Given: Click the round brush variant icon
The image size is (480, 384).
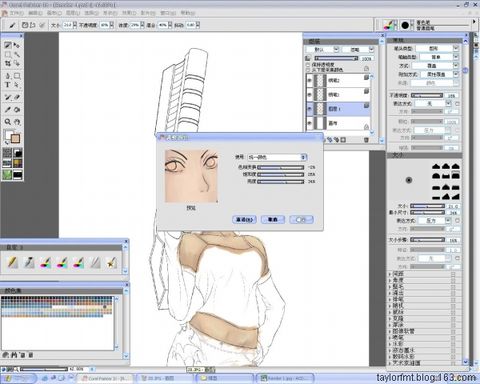Looking at the screenshot, I should tap(405, 25).
